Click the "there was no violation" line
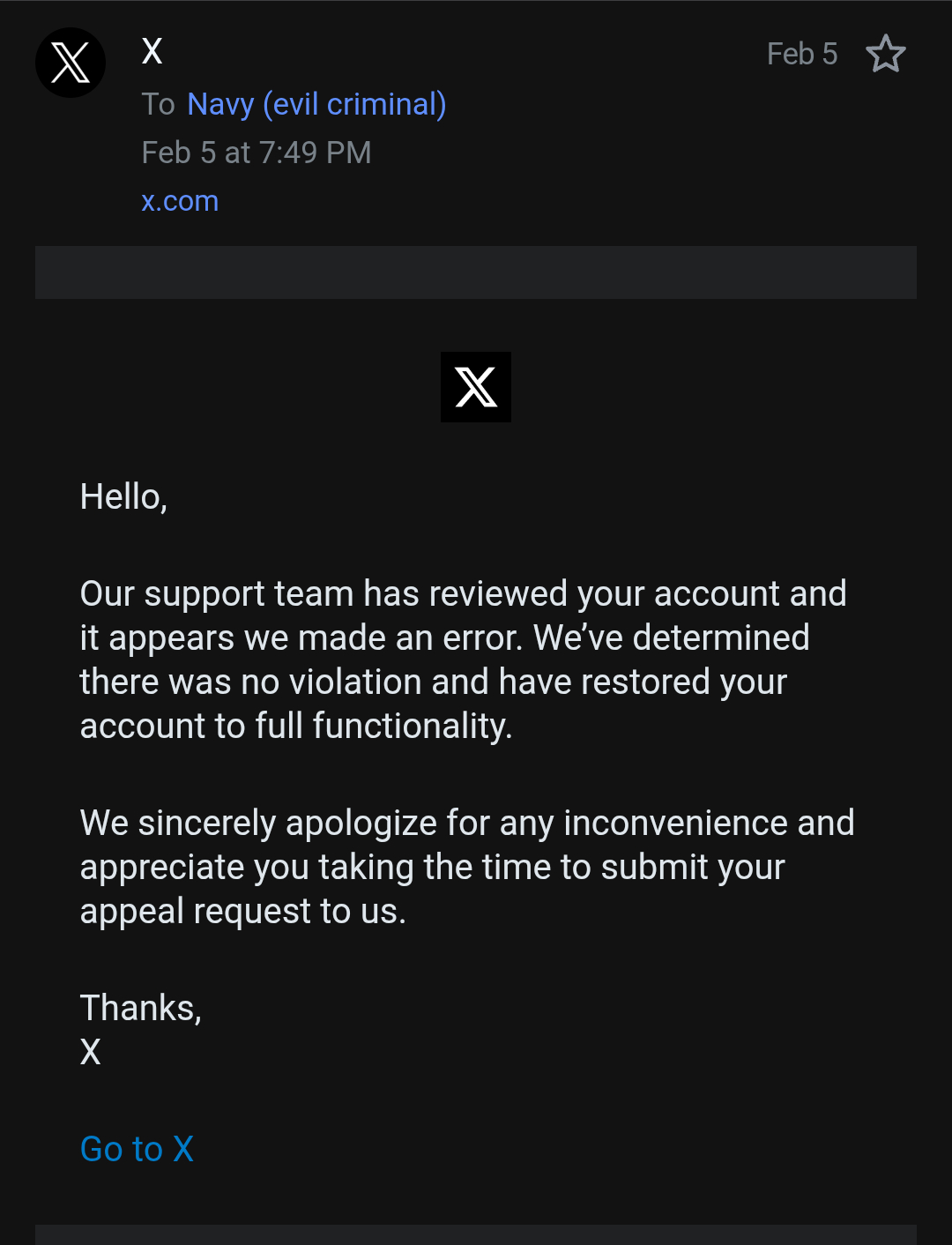This screenshot has height=1245, width=952. 433,682
